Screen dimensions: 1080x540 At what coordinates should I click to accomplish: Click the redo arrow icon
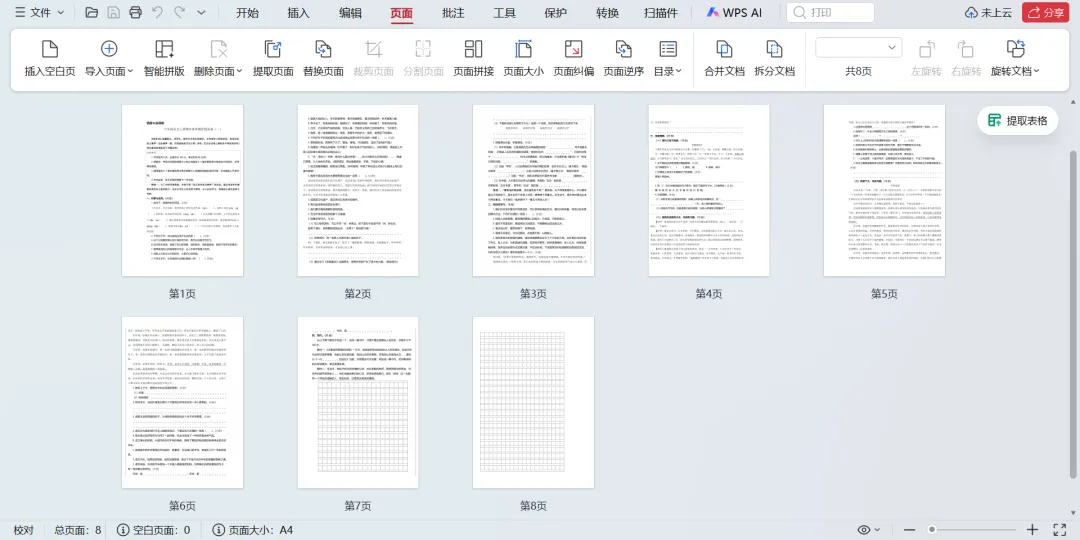[x=180, y=12]
